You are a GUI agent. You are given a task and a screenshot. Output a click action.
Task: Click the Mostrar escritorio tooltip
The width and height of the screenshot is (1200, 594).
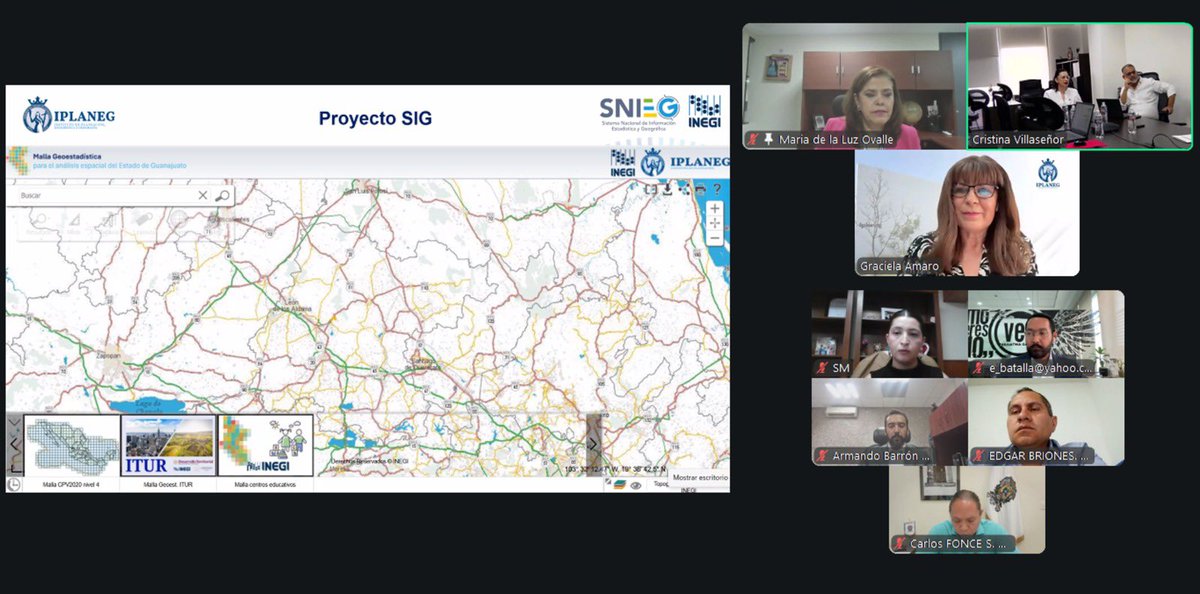[700, 478]
